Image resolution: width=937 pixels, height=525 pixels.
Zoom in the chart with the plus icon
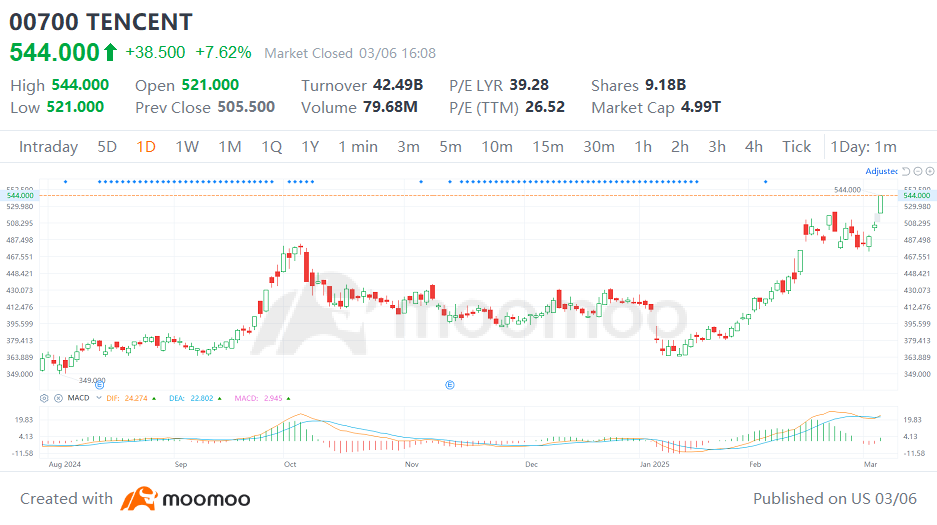click(x=930, y=171)
